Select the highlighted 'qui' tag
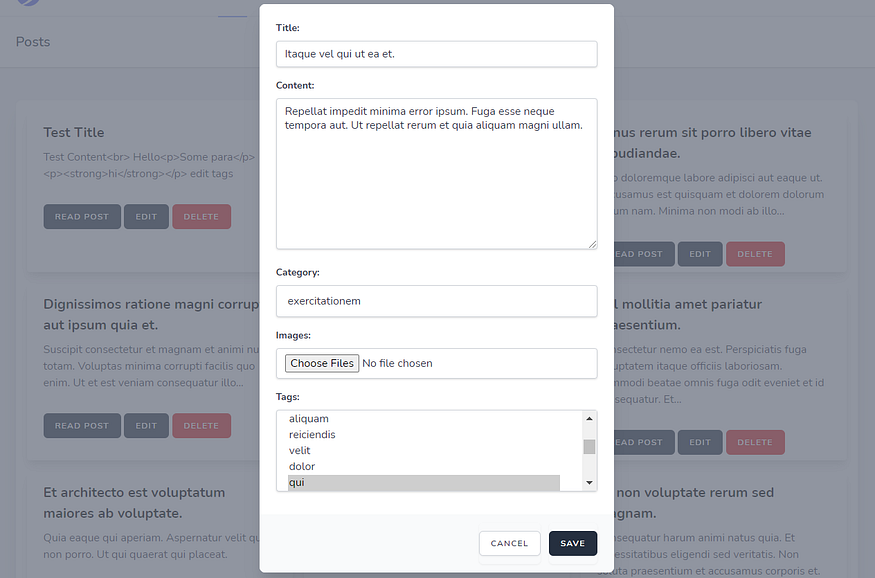The width and height of the screenshot is (875, 578). (x=424, y=483)
